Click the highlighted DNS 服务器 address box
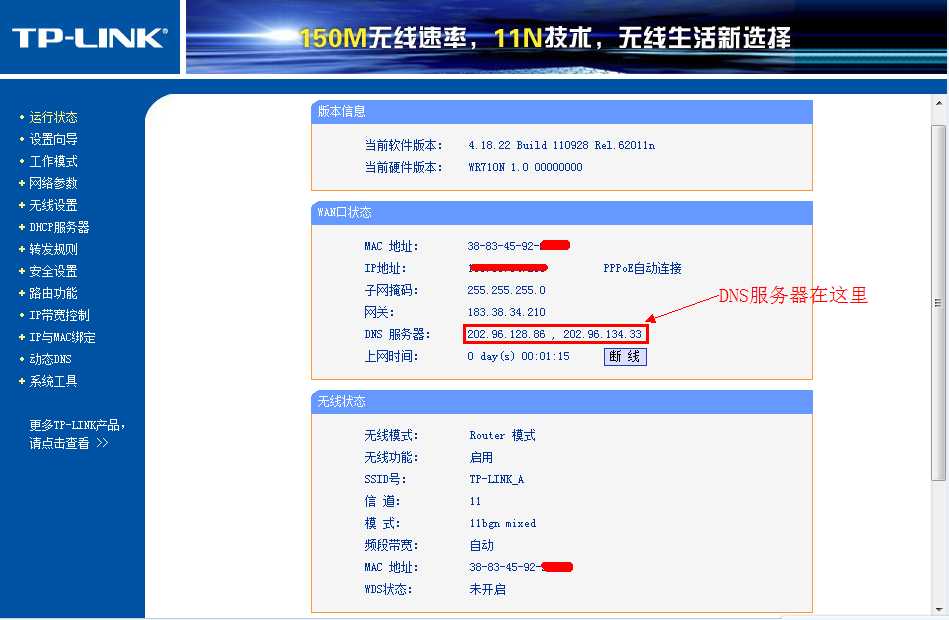 point(553,333)
